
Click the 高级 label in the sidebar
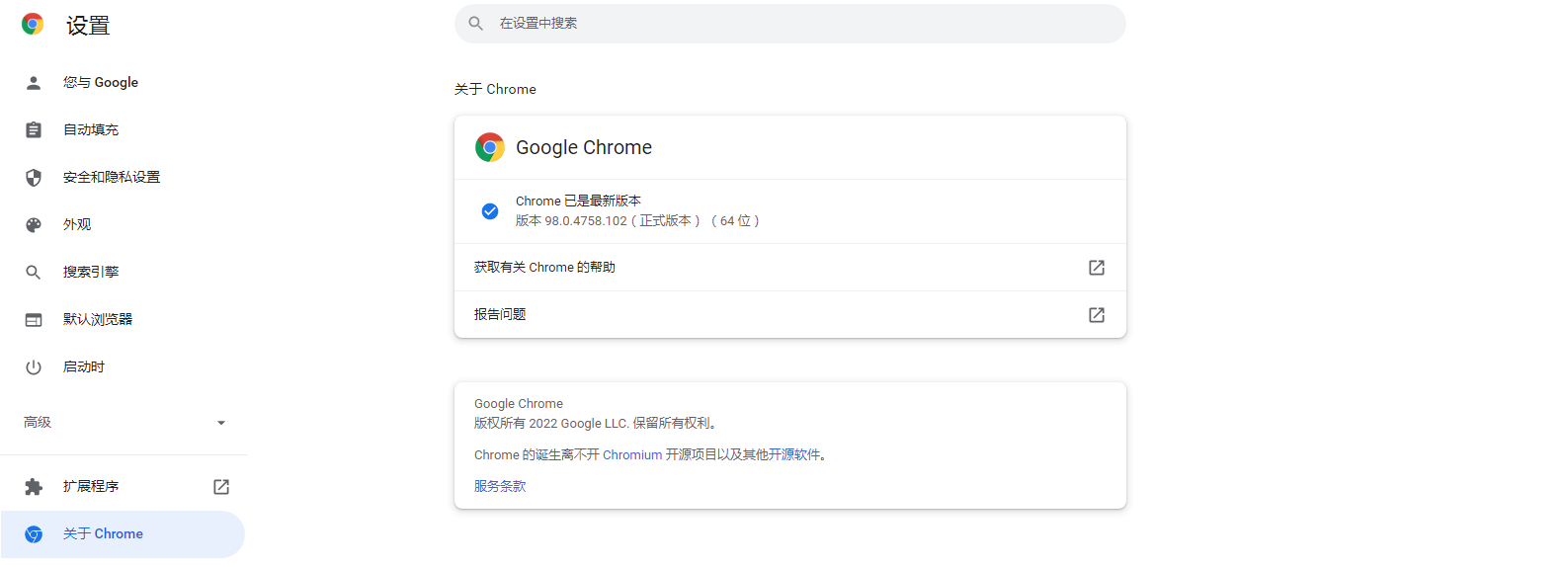click(38, 423)
